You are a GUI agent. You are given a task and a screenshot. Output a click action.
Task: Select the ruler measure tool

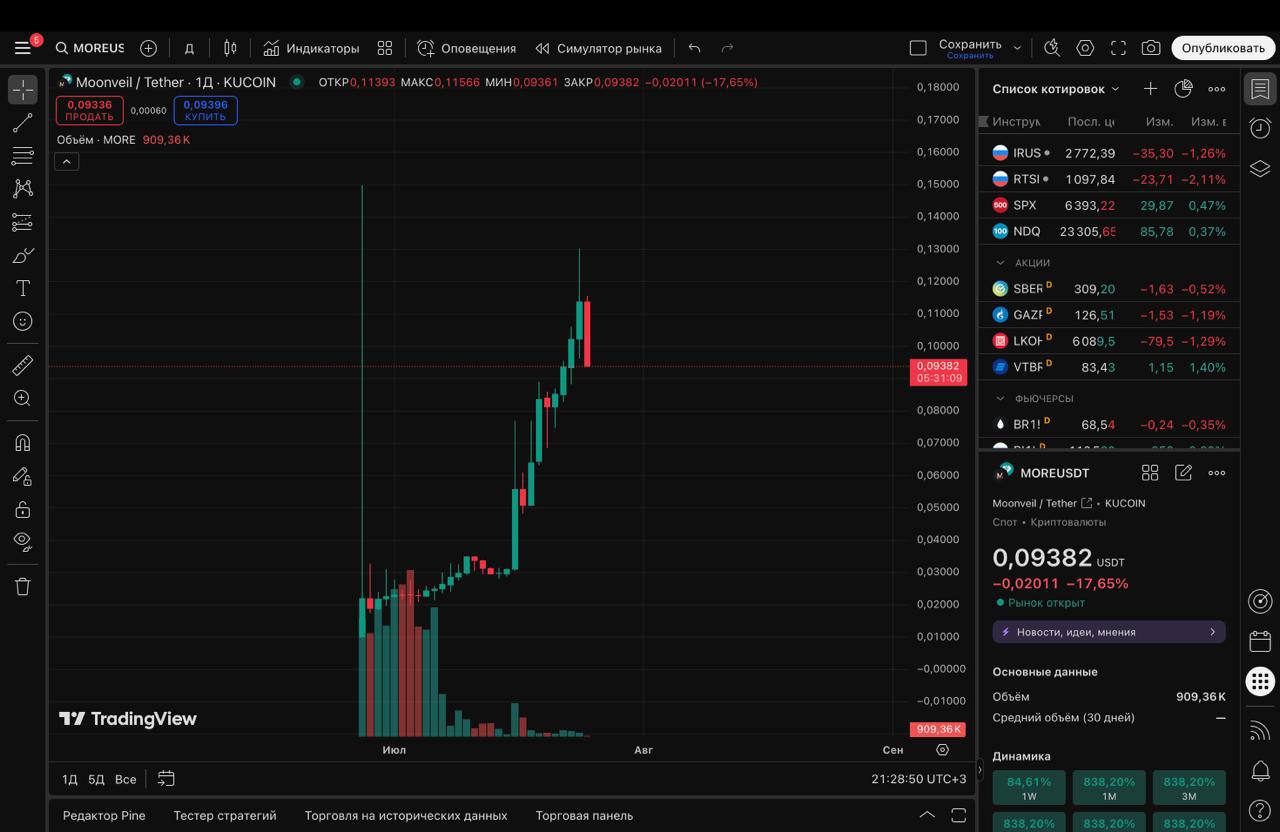pos(23,365)
